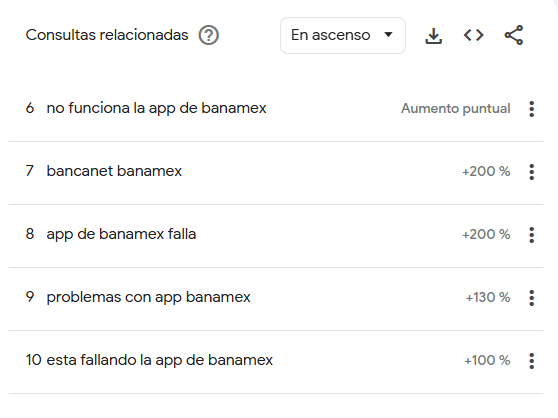Open options for no funciona la app de banamex
This screenshot has width=558, height=418.
point(532,109)
